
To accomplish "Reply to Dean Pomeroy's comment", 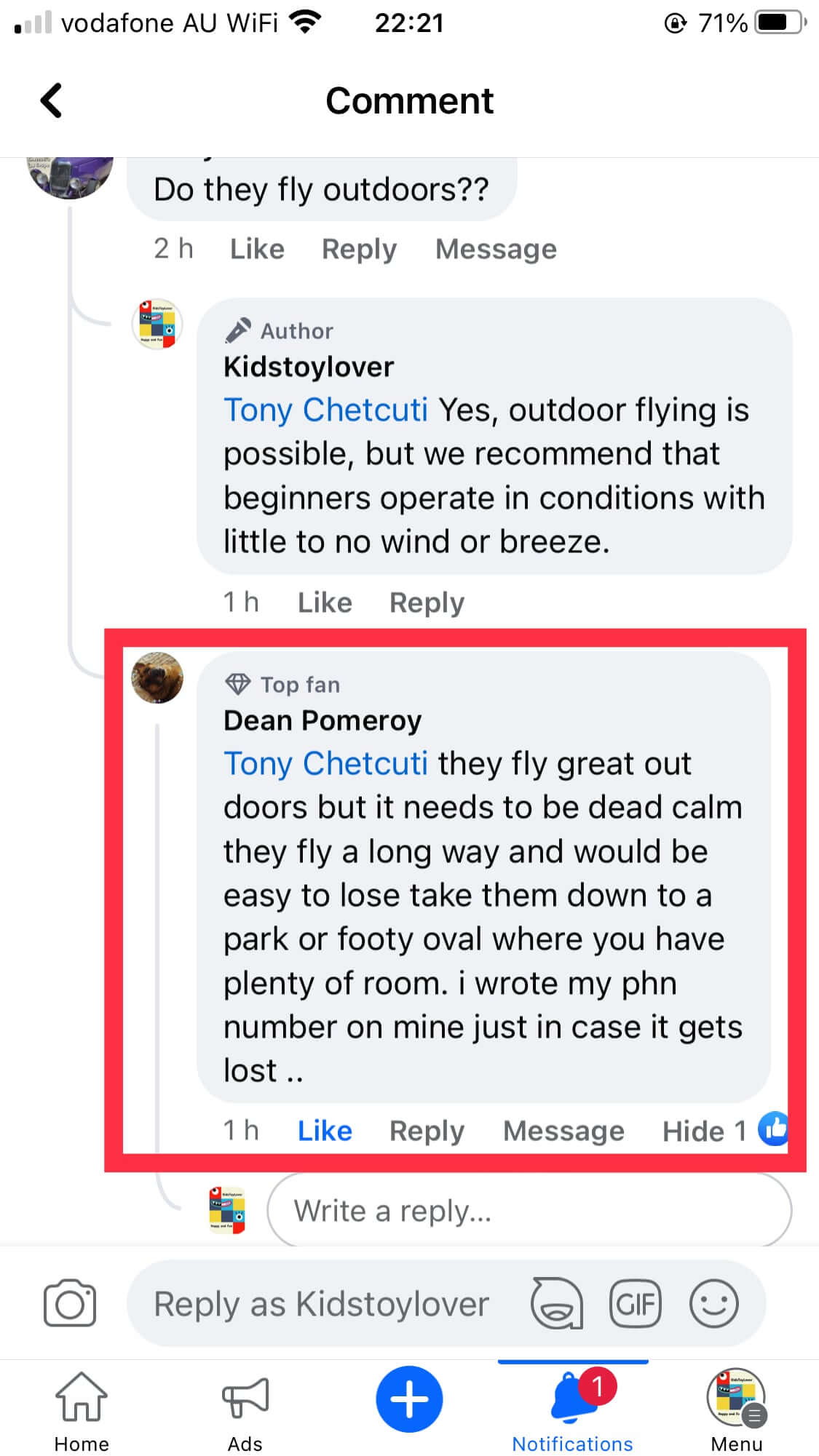I will (427, 1131).
